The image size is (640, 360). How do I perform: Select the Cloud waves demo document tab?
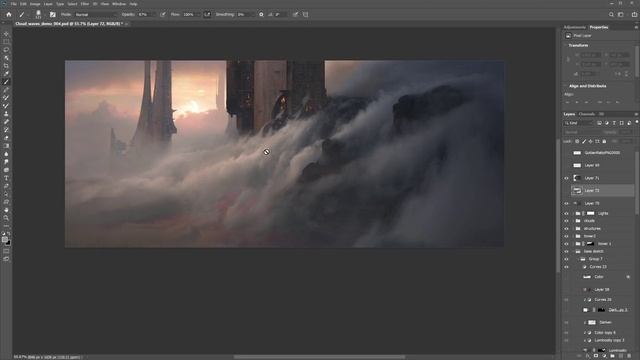69,24
